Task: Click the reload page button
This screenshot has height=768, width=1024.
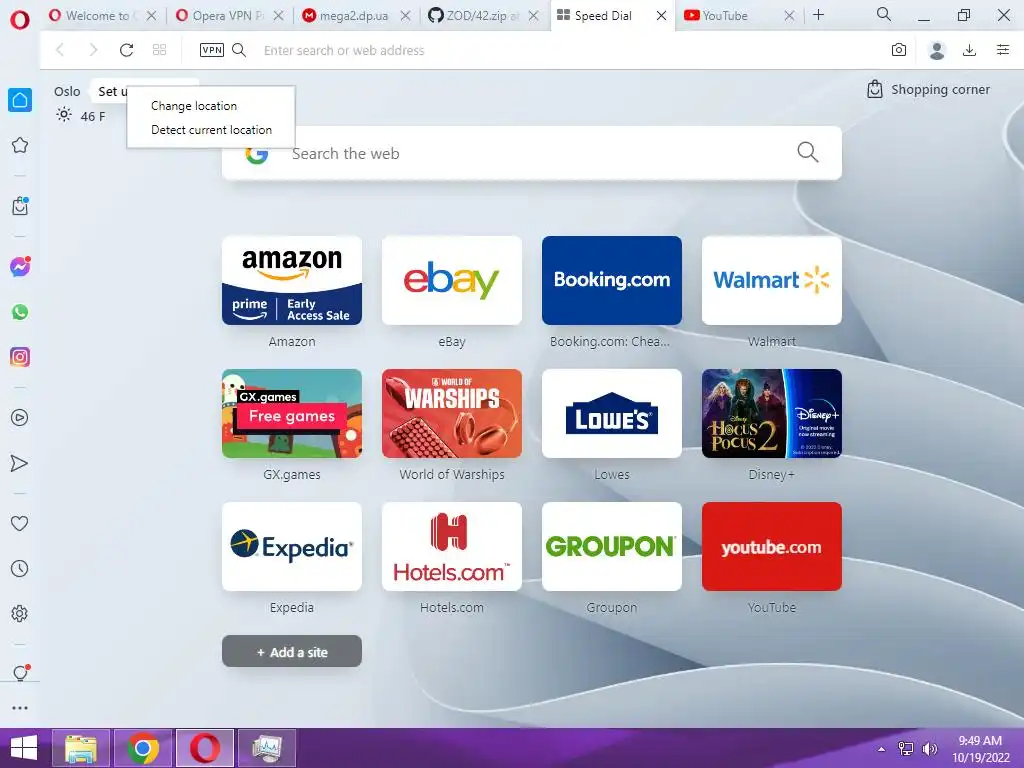Action: 127,50
